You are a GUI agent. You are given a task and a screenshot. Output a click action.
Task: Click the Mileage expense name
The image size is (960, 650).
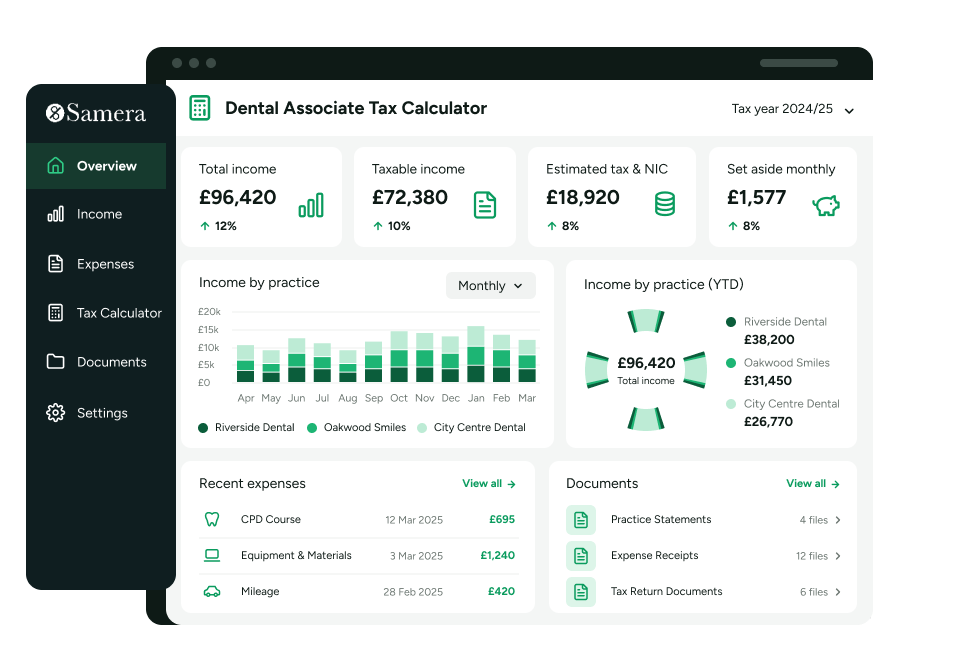260,591
